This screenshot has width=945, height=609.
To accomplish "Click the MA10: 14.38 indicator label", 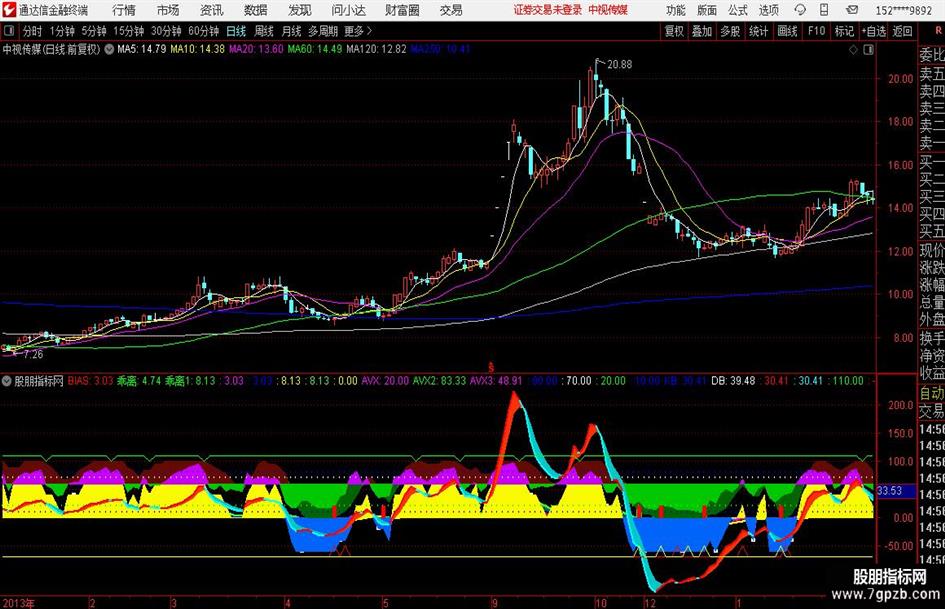I will pyautogui.click(x=198, y=49).
